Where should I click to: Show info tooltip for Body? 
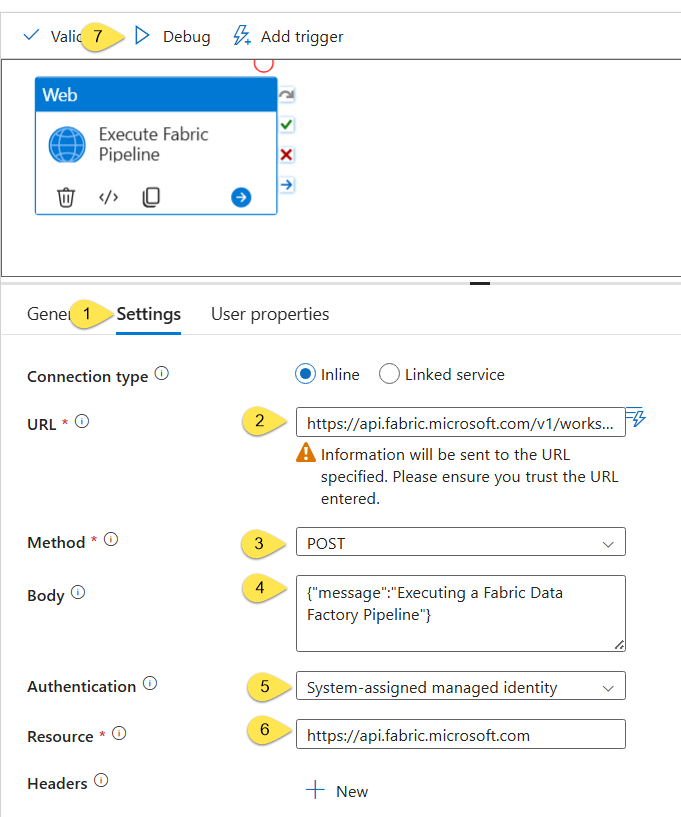(x=78, y=592)
